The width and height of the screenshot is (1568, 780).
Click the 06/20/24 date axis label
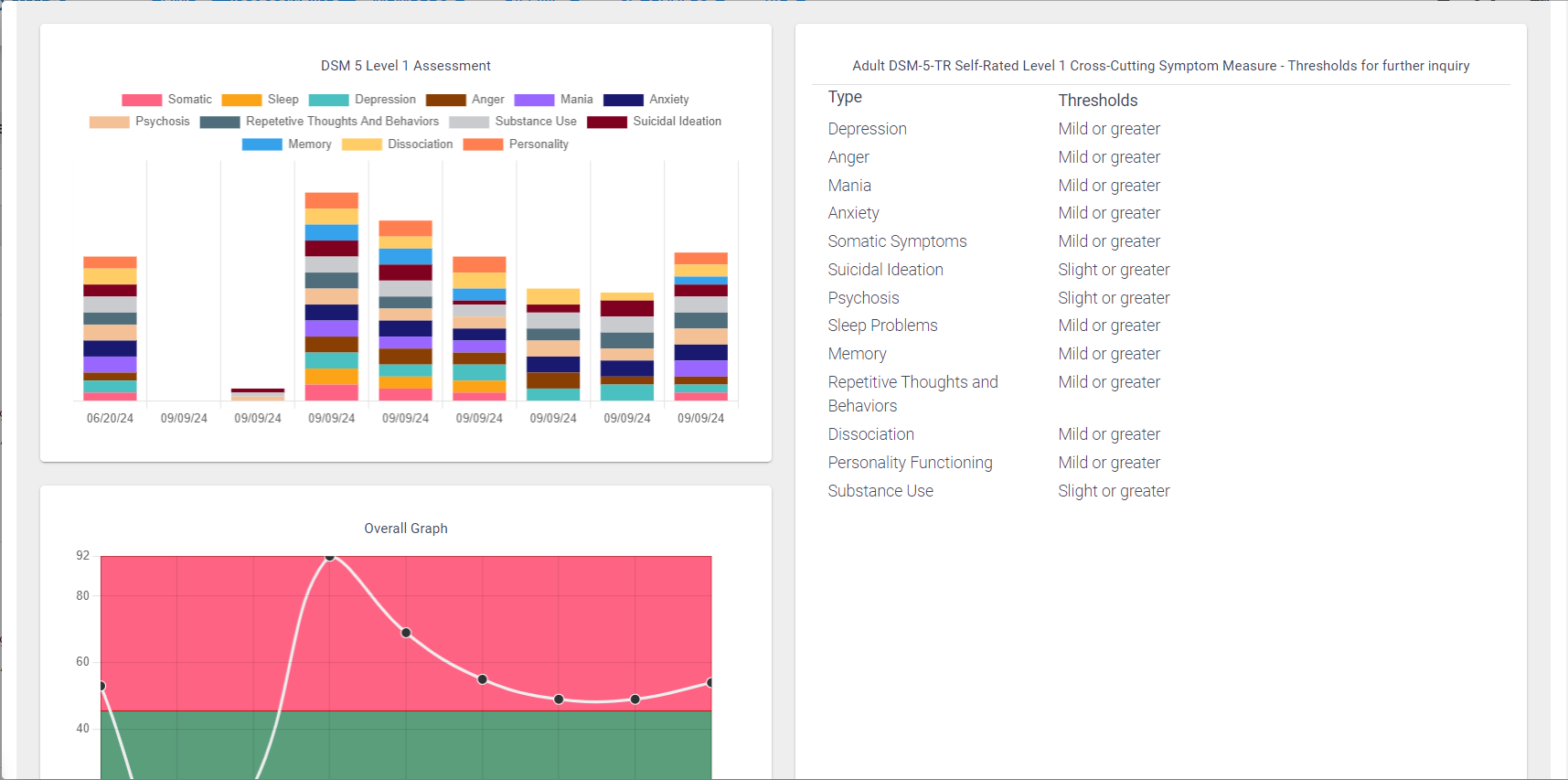coord(110,418)
